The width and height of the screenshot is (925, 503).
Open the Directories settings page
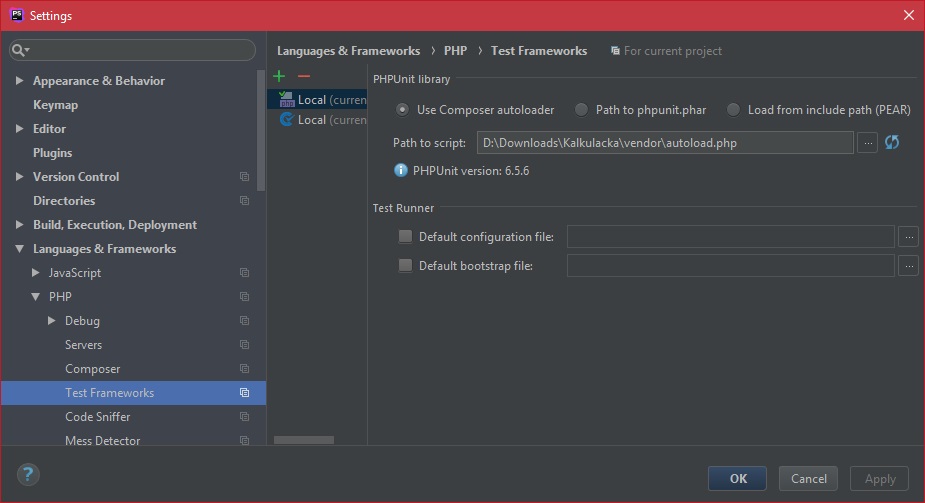click(64, 200)
